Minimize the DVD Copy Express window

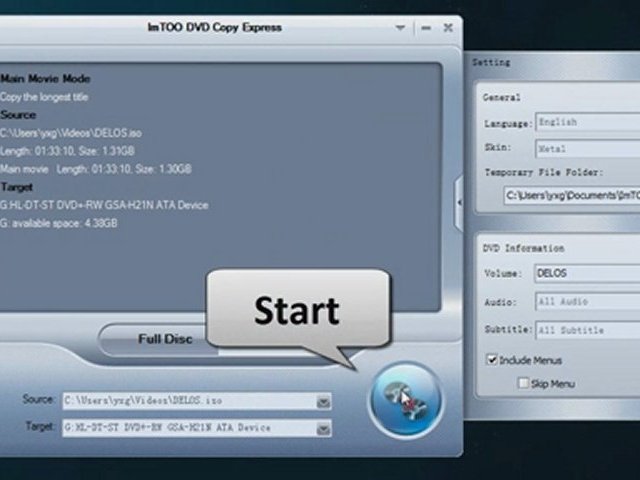point(425,28)
